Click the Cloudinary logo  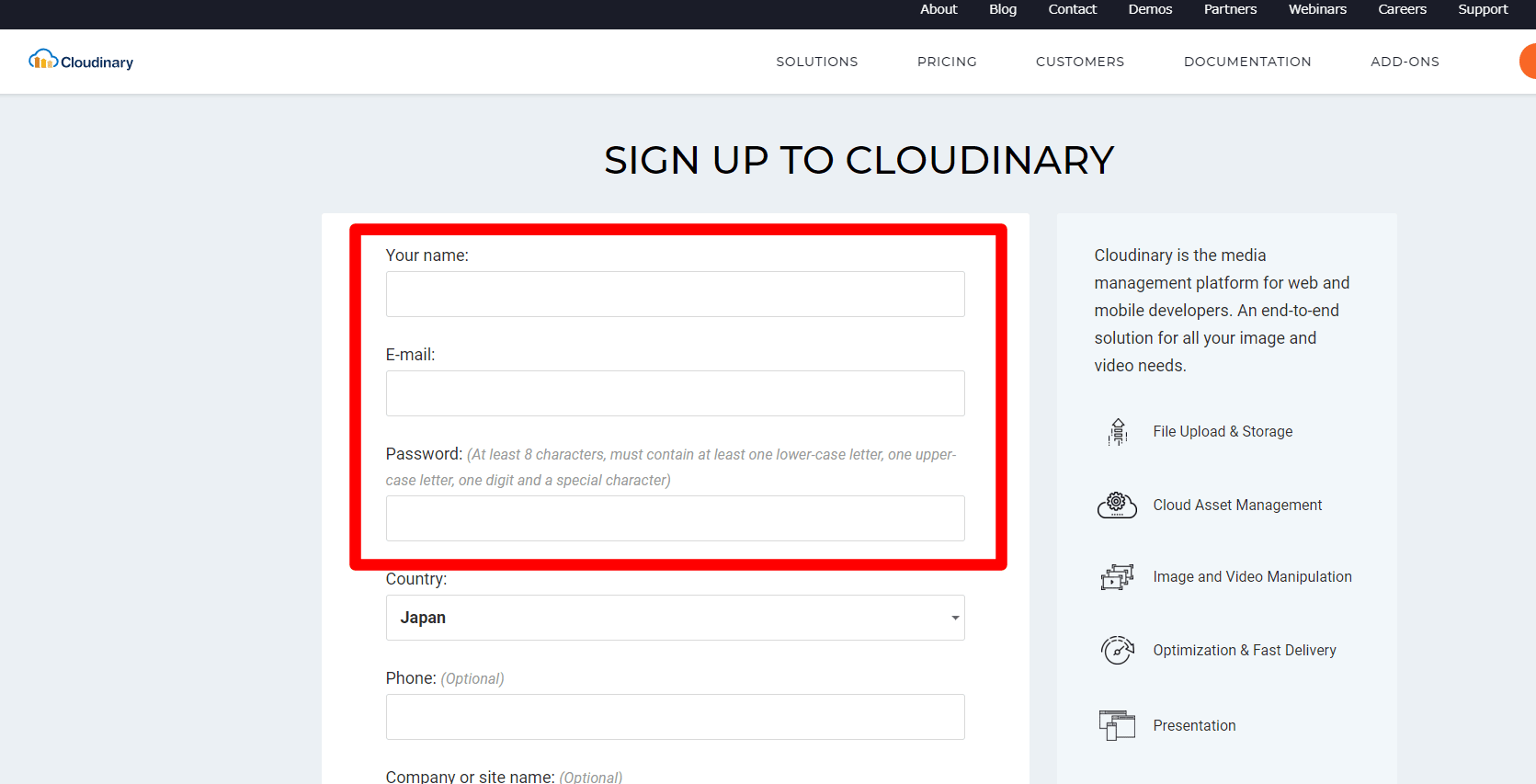81,61
